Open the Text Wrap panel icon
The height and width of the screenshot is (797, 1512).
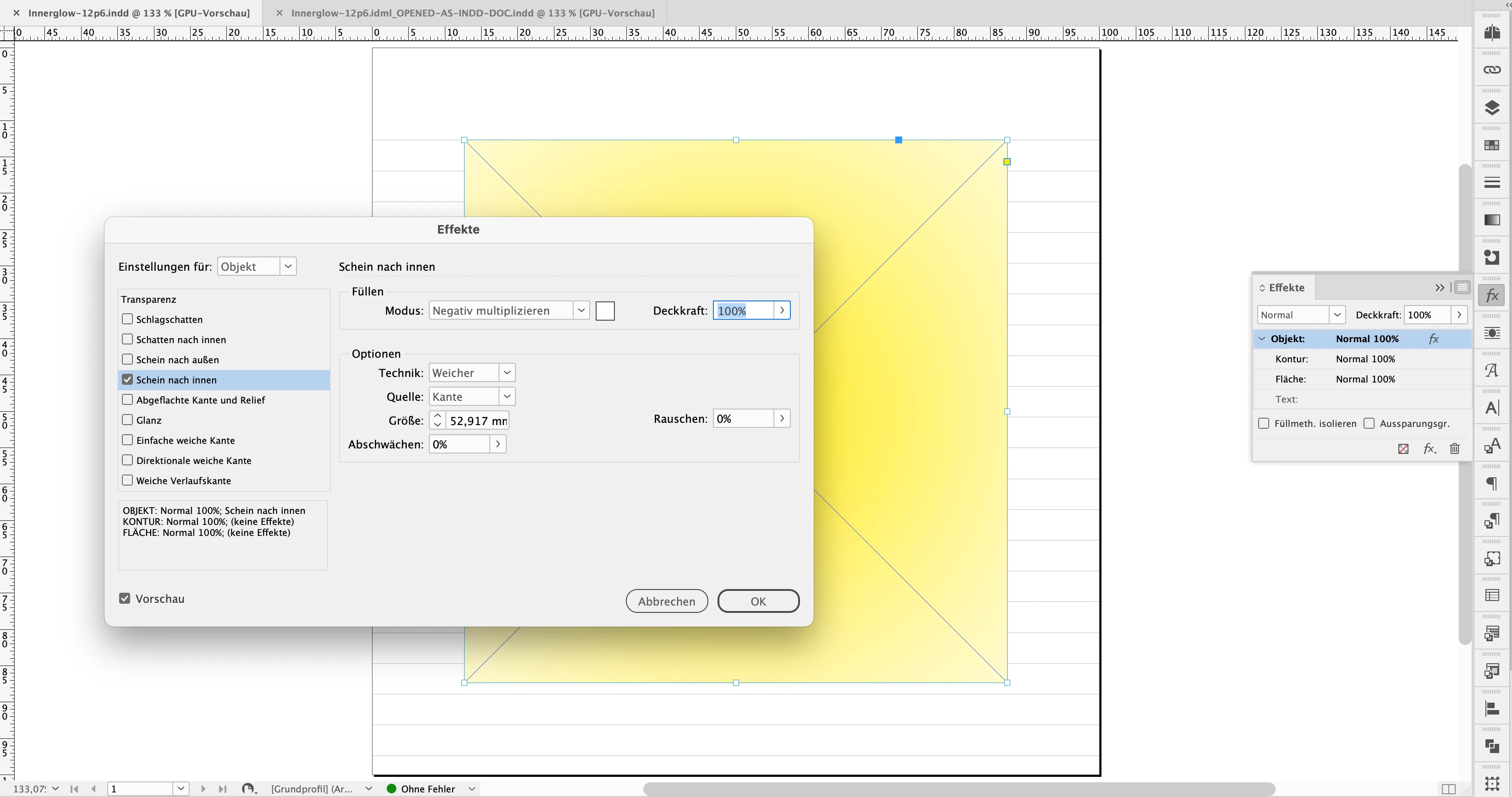coord(1491,333)
